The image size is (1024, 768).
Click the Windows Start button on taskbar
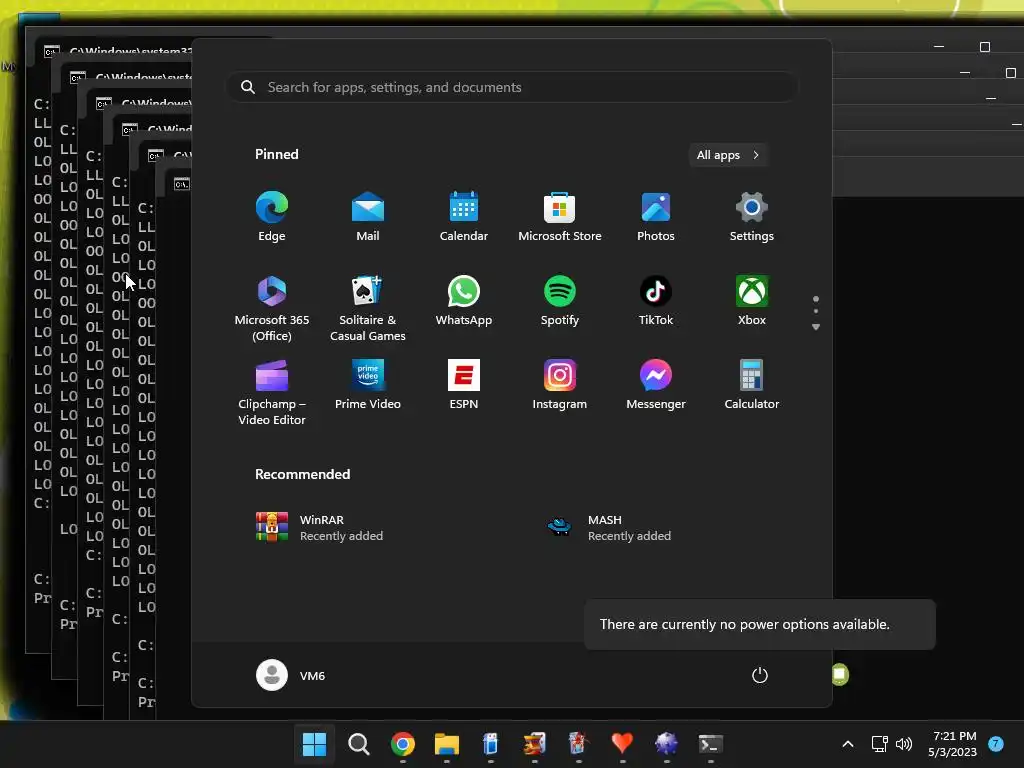tap(314, 744)
